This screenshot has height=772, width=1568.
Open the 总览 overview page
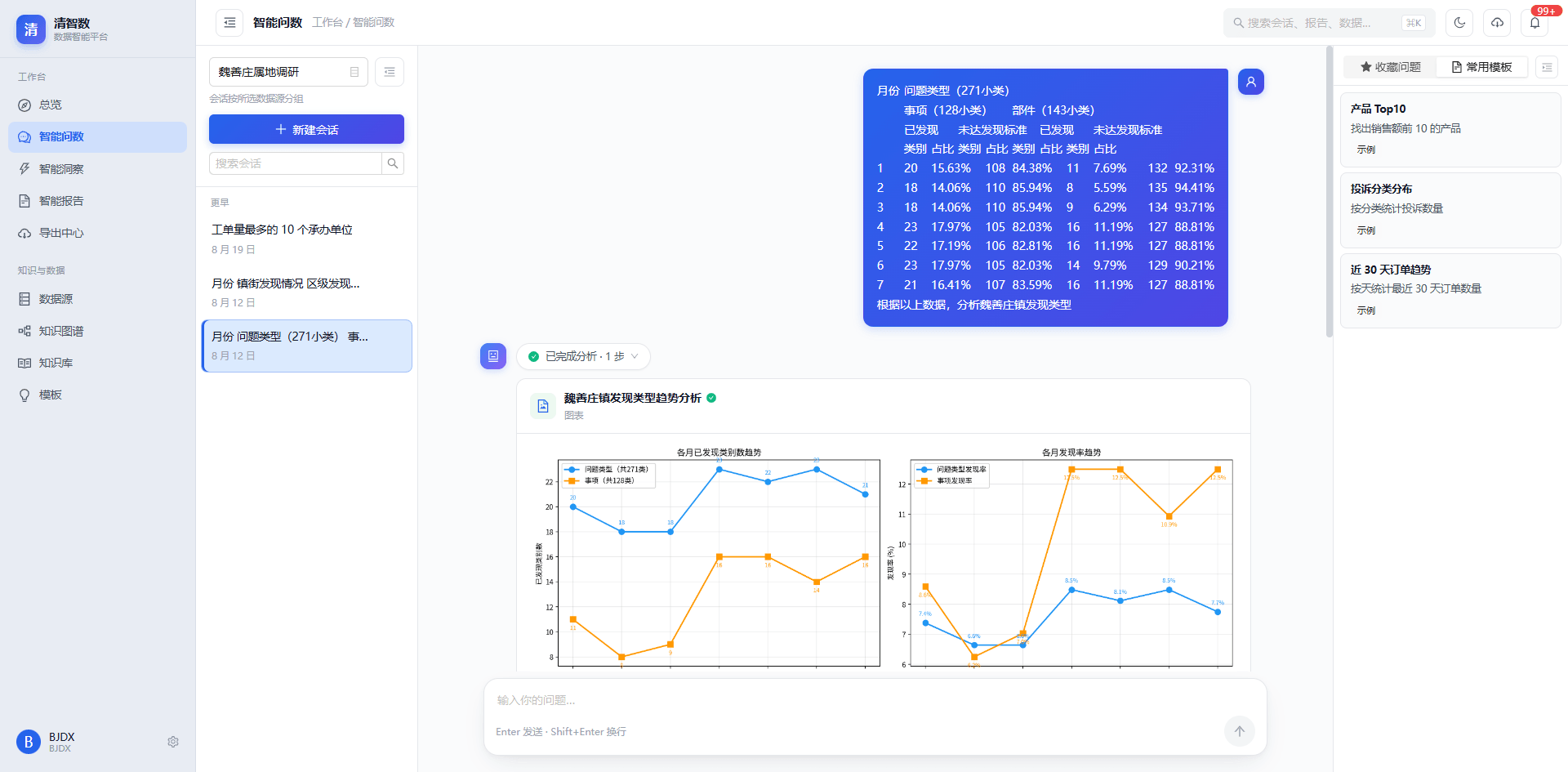[x=97, y=105]
